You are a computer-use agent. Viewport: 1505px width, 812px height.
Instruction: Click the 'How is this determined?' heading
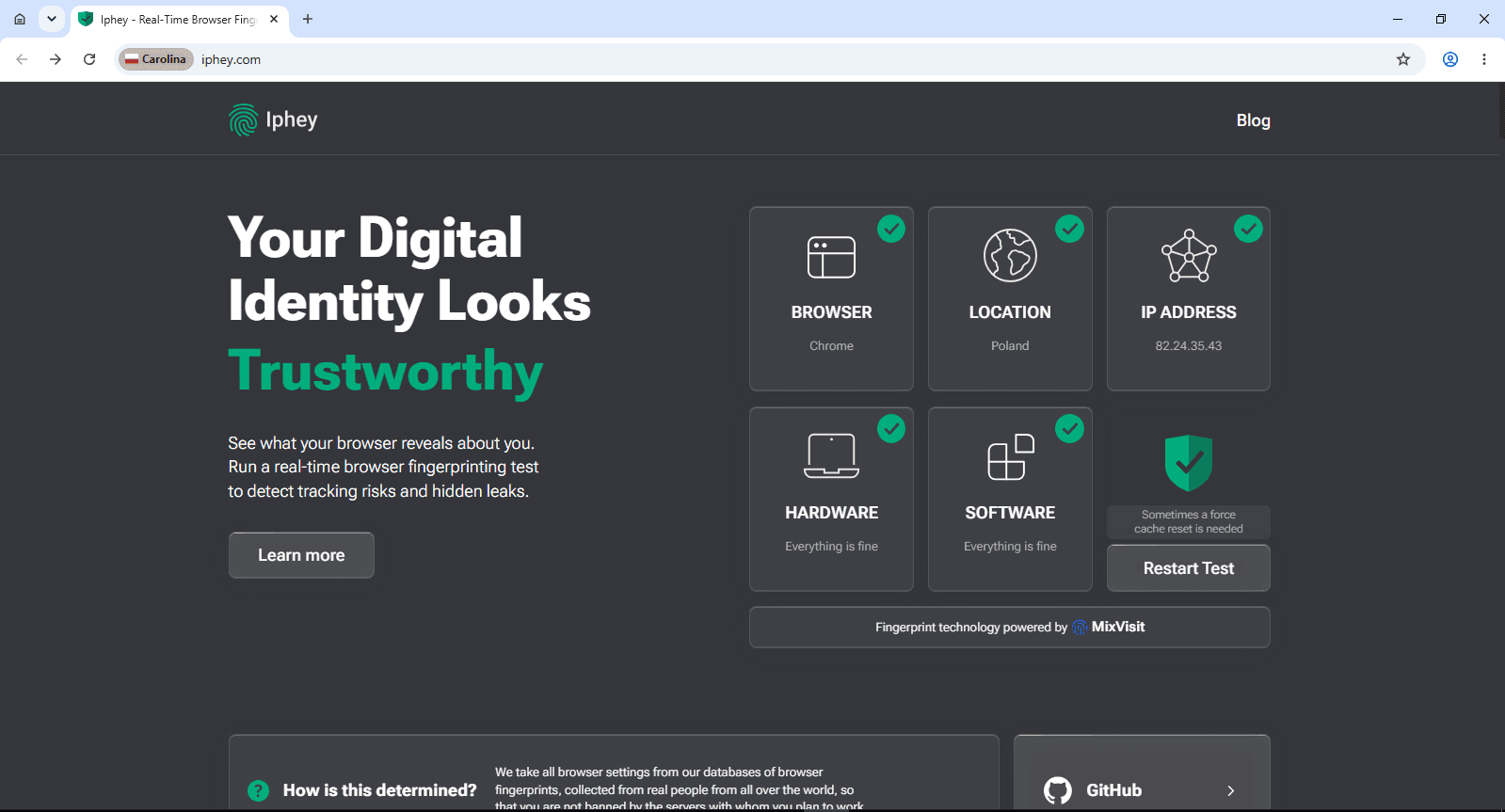tap(379, 790)
